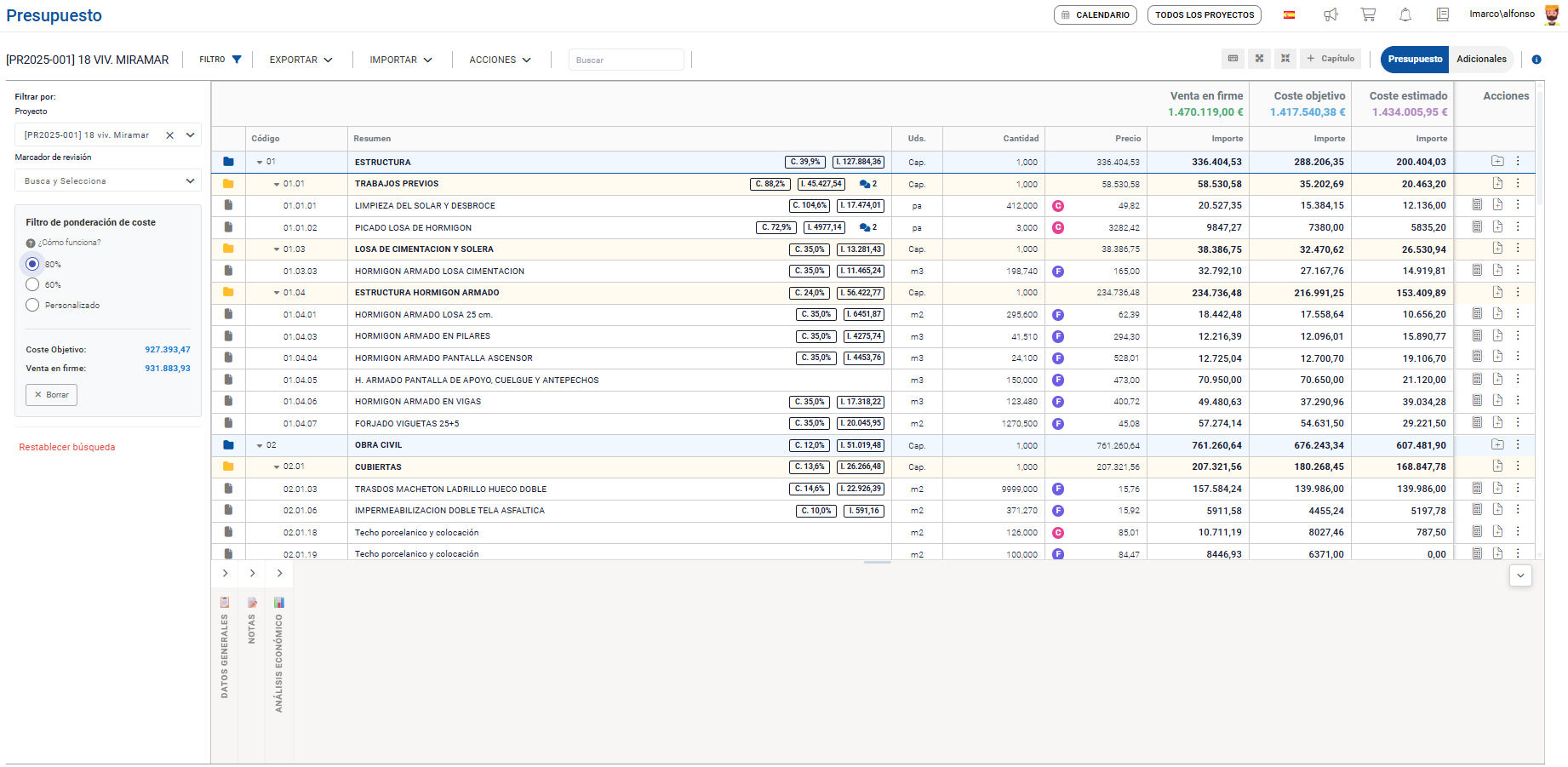Open the Marcador de revisión dropdown
This screenshot has height=767, width=1568.
coord(108,181)
